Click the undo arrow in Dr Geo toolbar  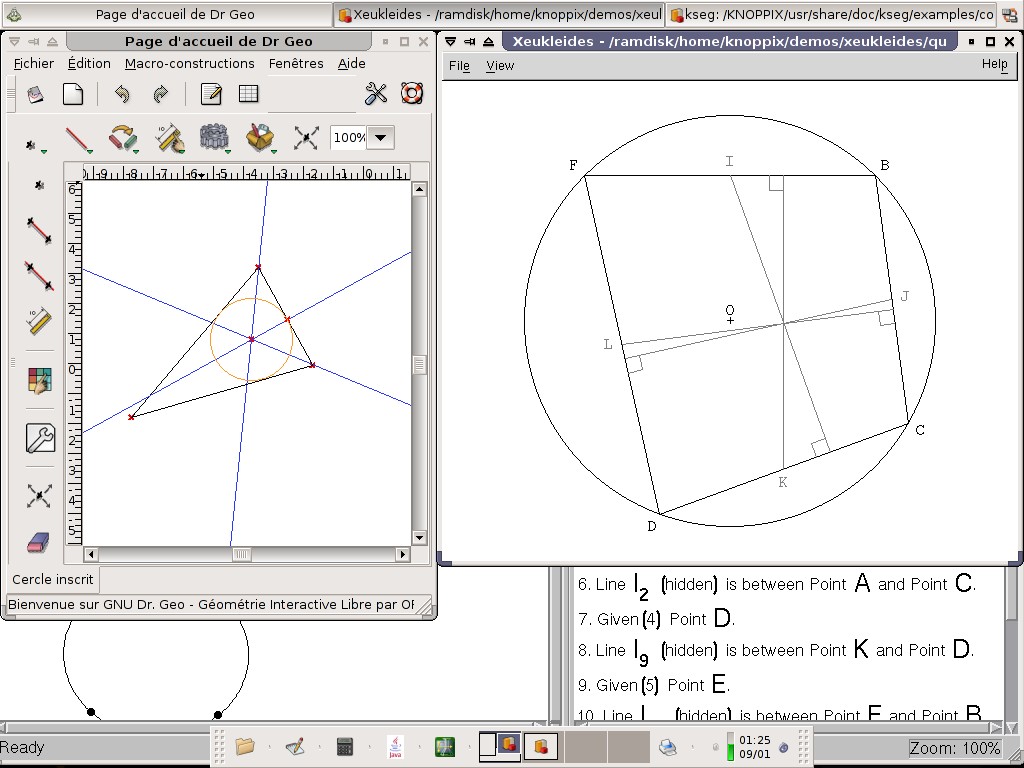(x=122, y=94)
